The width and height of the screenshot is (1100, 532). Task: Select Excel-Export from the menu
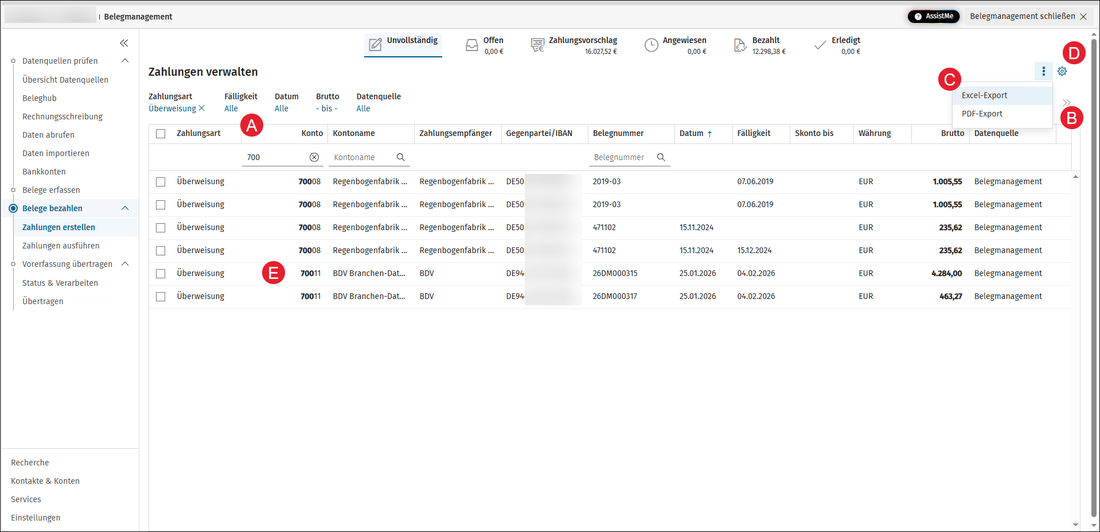[x=1002, y=95]
